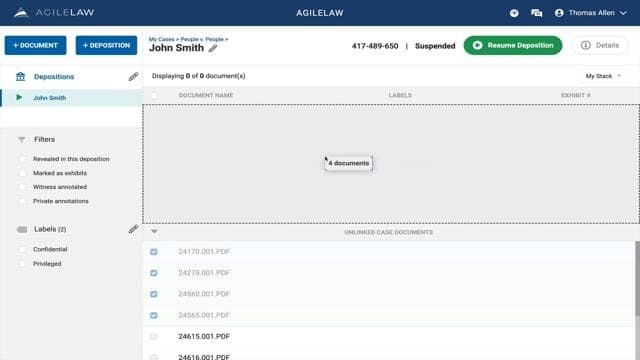The image size is (640, 360).
Task: Click the document list vertical scrollbar
Action: (x=637, y=278)
